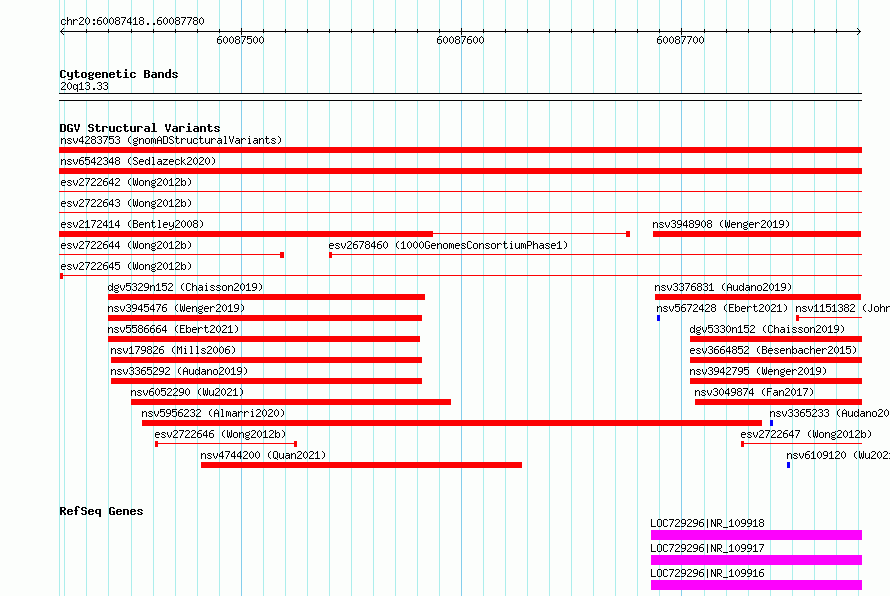This screenshot has height=596, width=890.
Task: Open LOC729296|NR_109918 gene label
Action: point(707,523)
